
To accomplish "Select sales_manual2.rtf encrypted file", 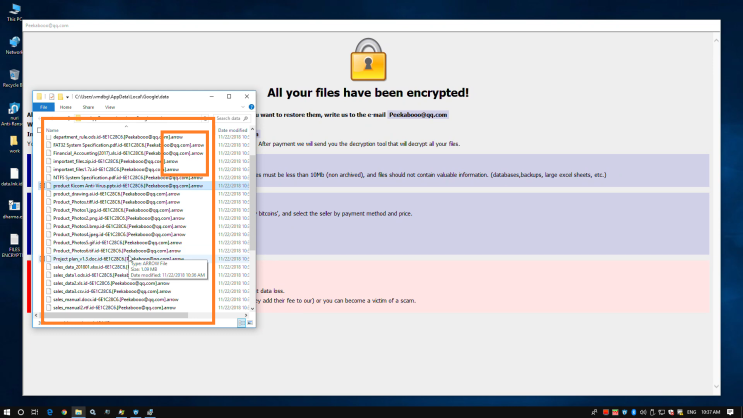I will click(114, 308).
